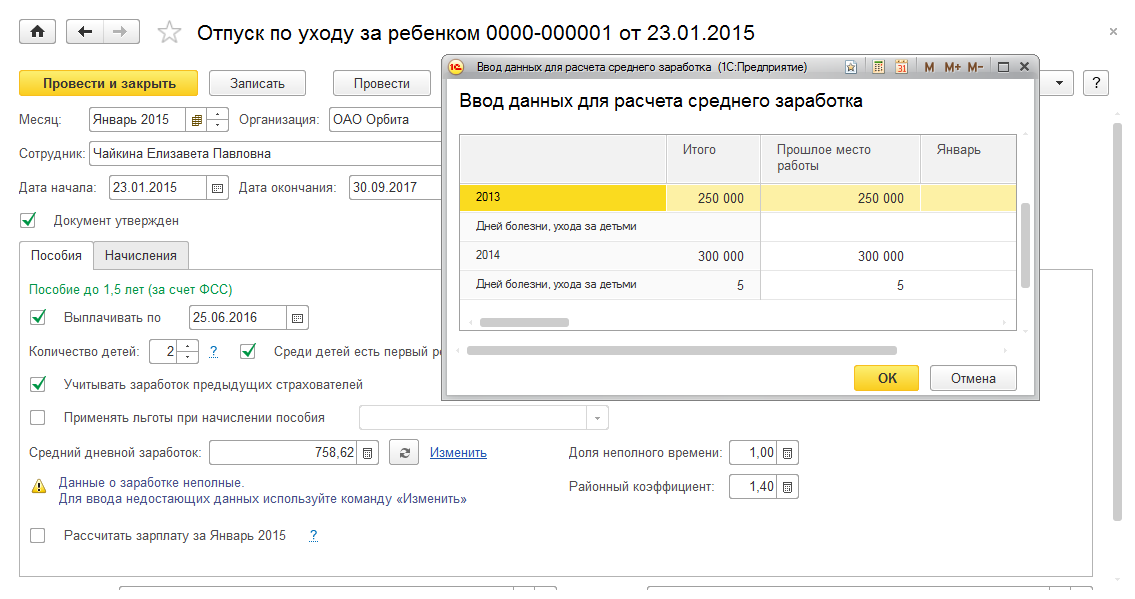The image size is (1135, 599).
Task: Enable Рассчитать зарплату за Январь 2015
Action: coord(38,535)
